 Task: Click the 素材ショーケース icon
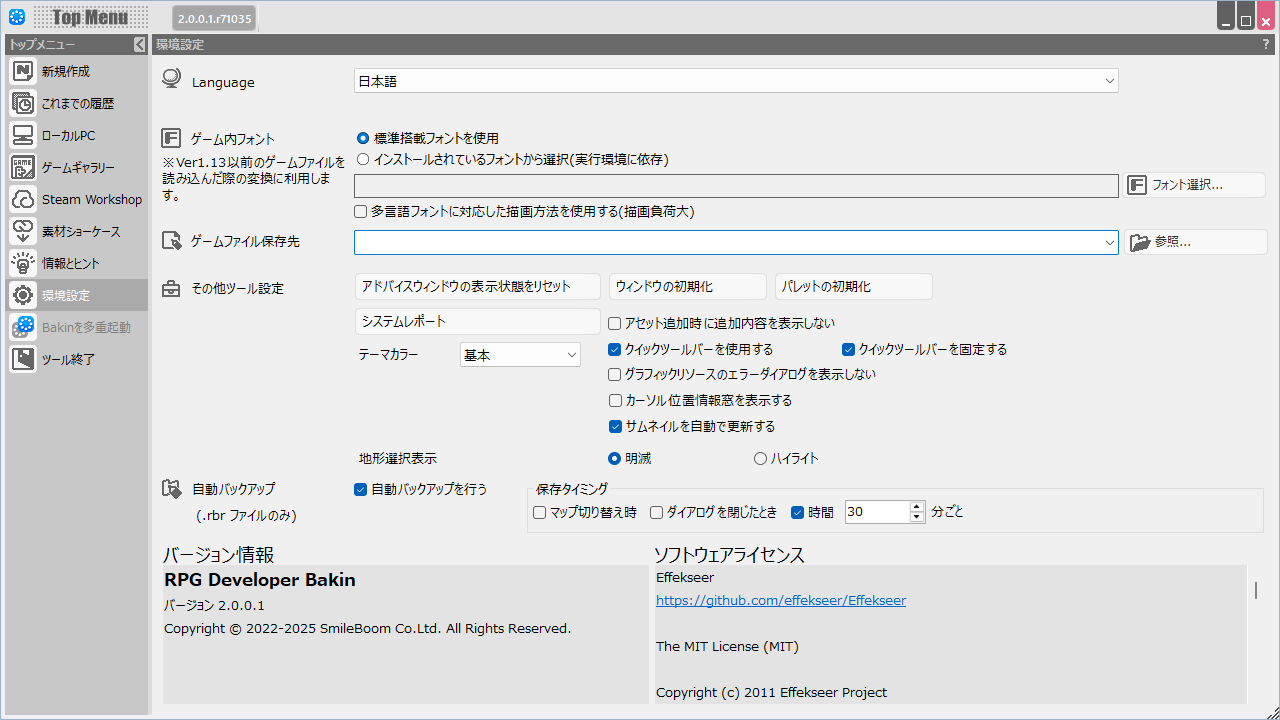click(24, 231)
